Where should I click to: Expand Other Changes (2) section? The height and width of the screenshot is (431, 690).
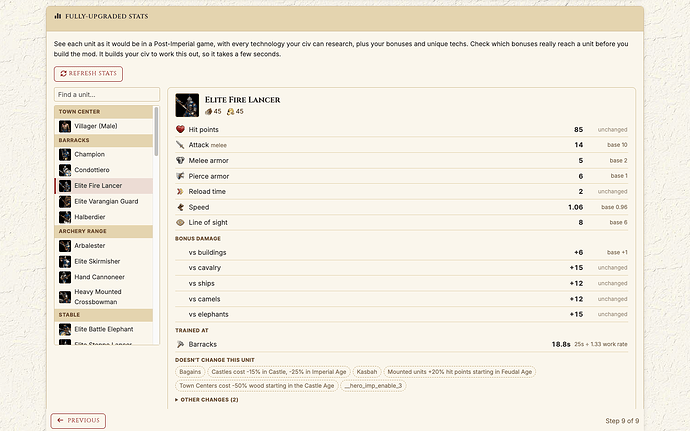click(x=207, y=400)
